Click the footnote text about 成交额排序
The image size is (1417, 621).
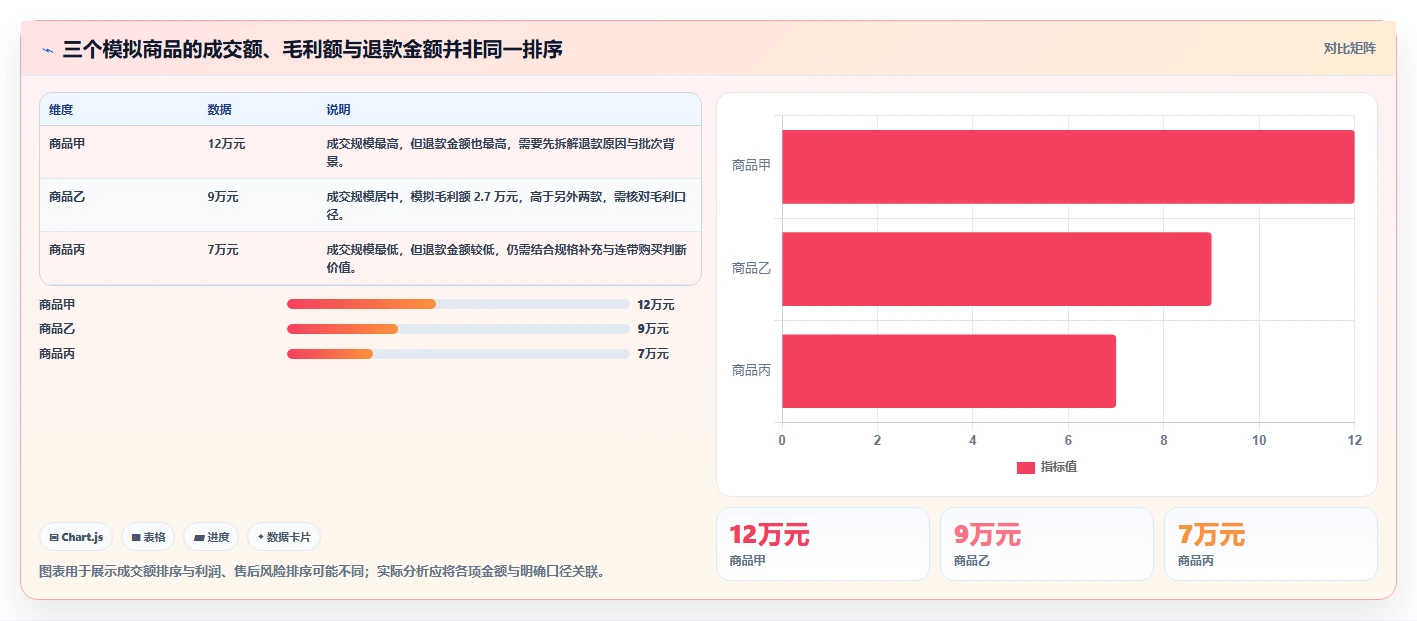click(322, 572)
